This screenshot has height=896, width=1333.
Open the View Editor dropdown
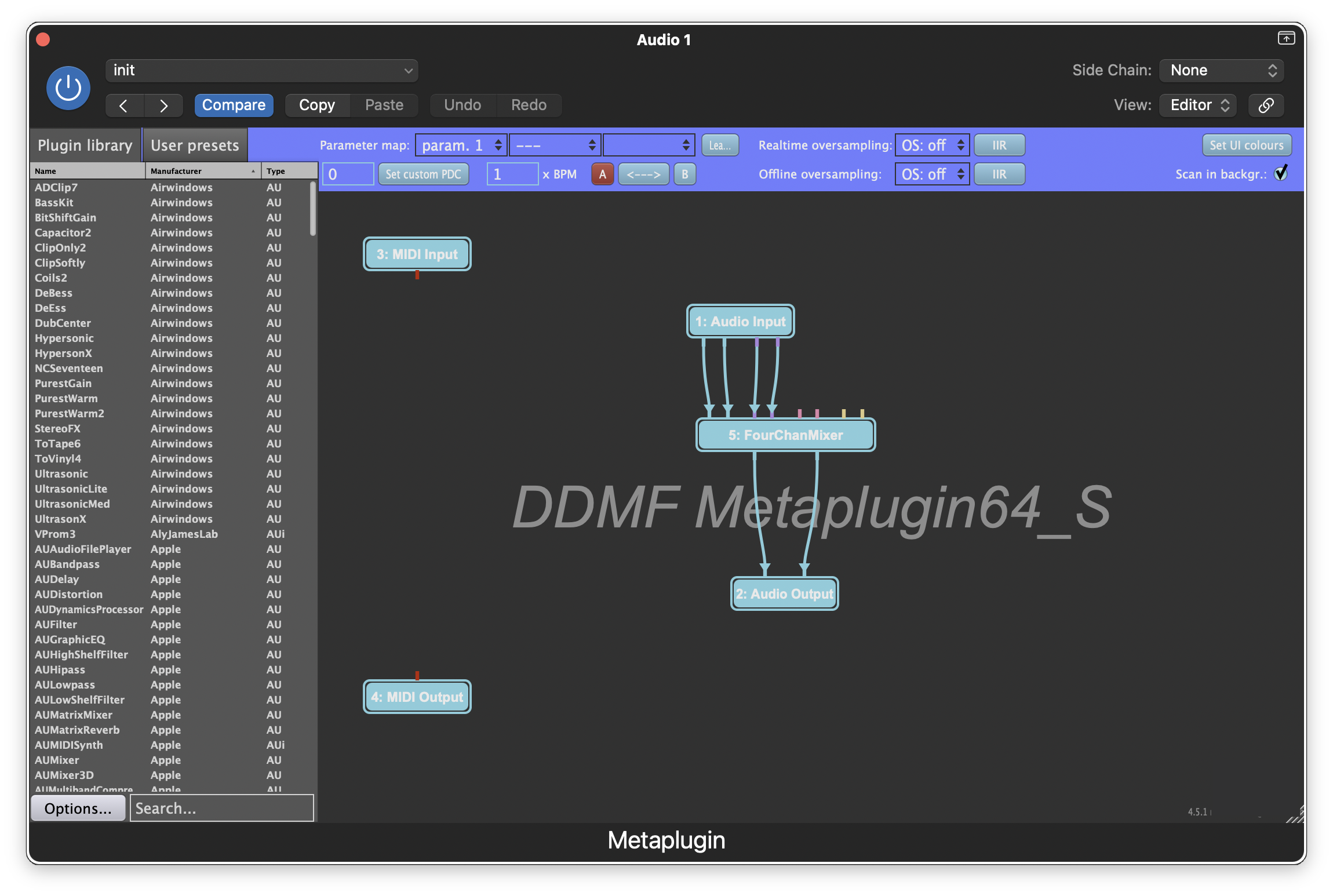click(1198, 105)
